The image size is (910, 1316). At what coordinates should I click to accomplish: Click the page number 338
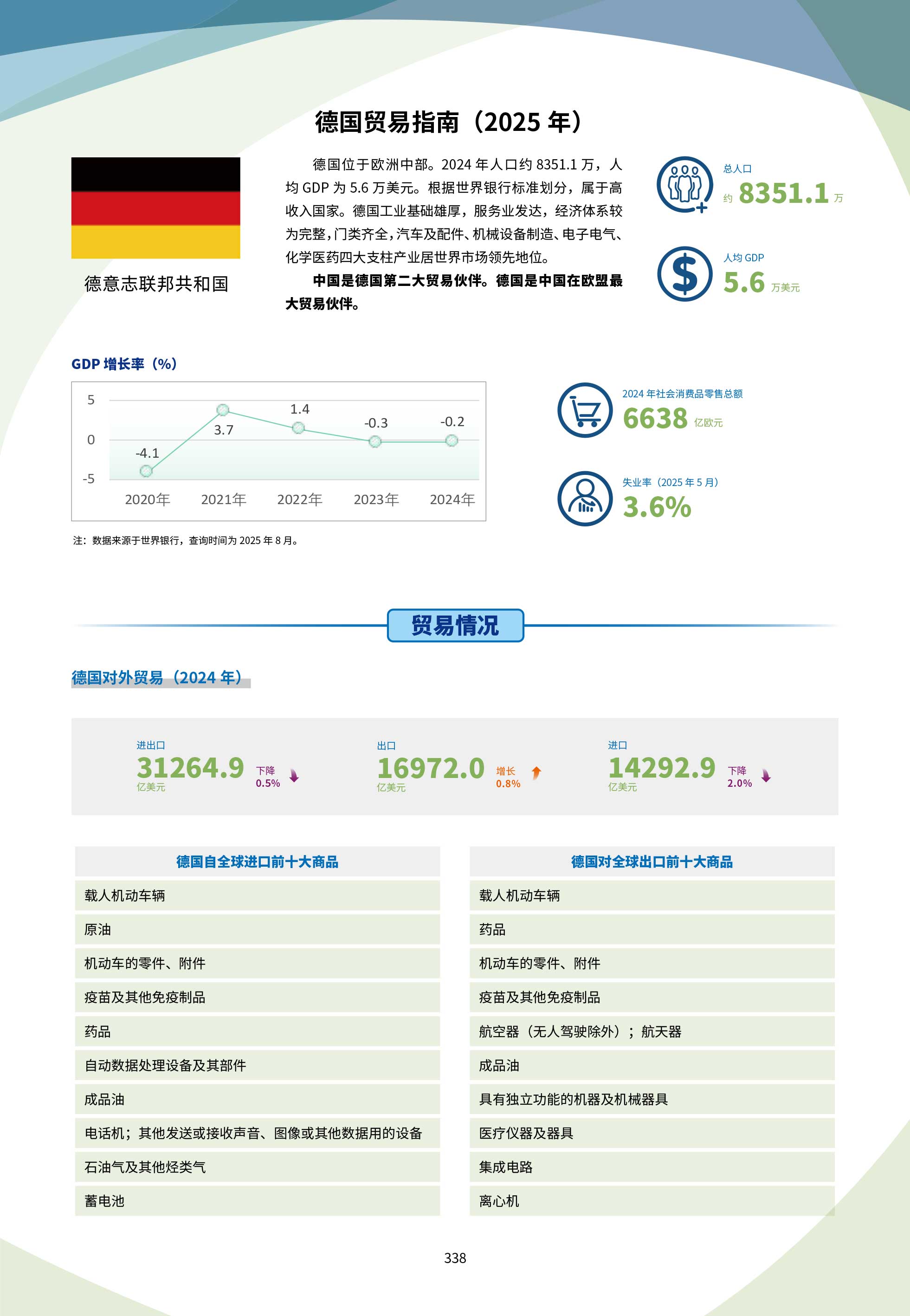(455, 1258)
